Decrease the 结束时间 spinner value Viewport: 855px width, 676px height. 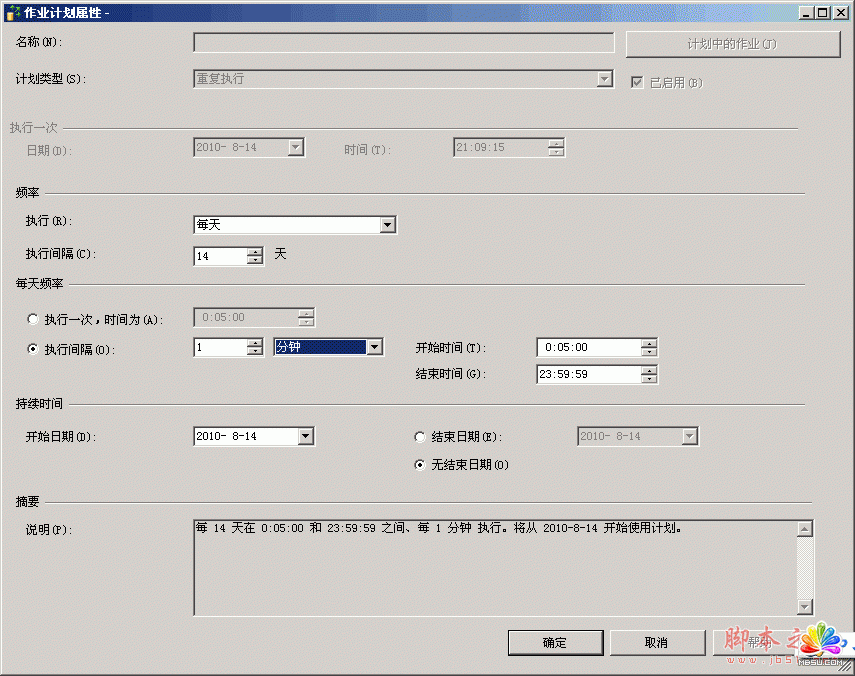coord(650,379)
